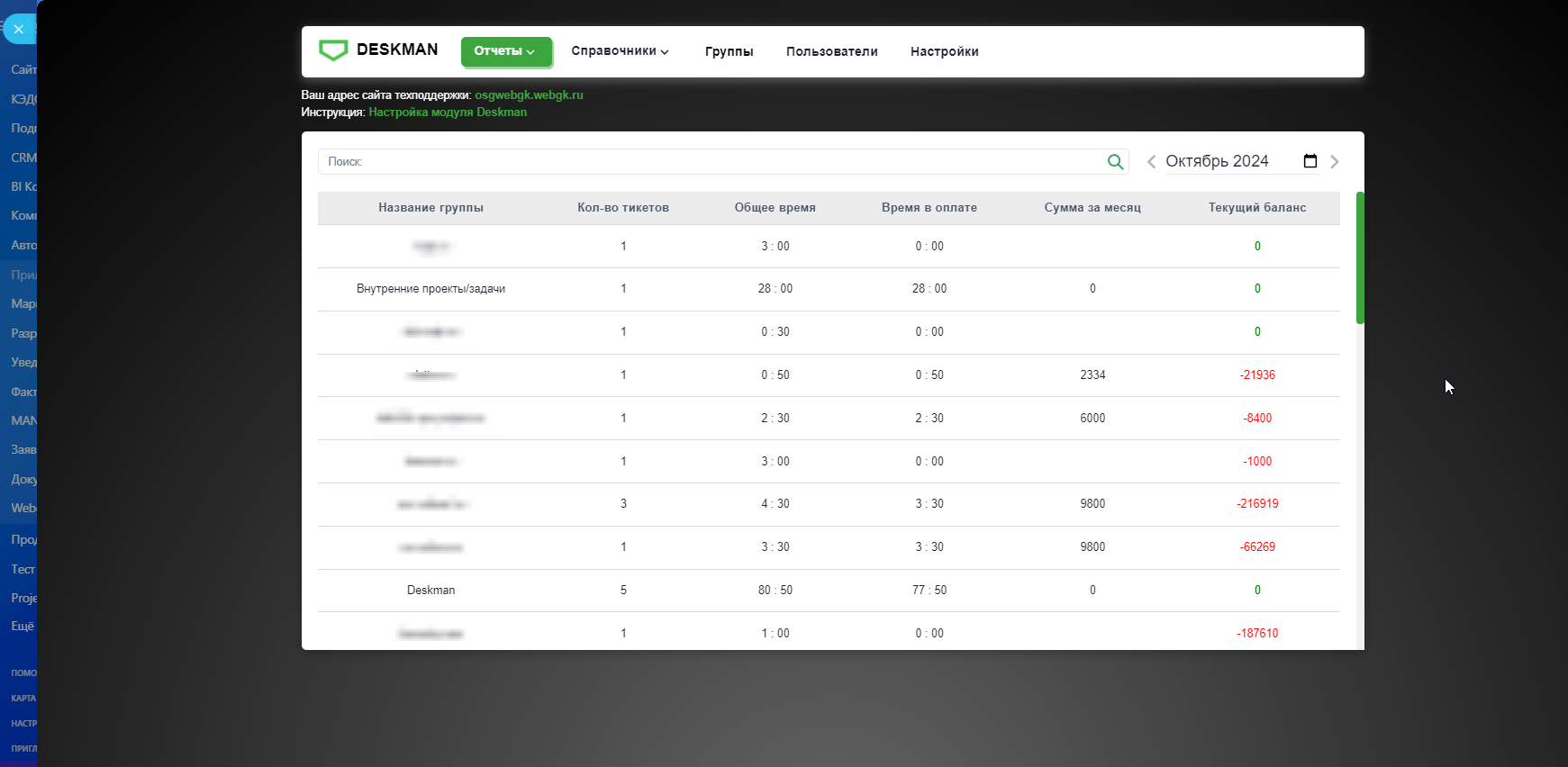Click into the Поиск search field
Viewport: 1568px width, 767px height.
pyautogui.click(x=711, y=162)
